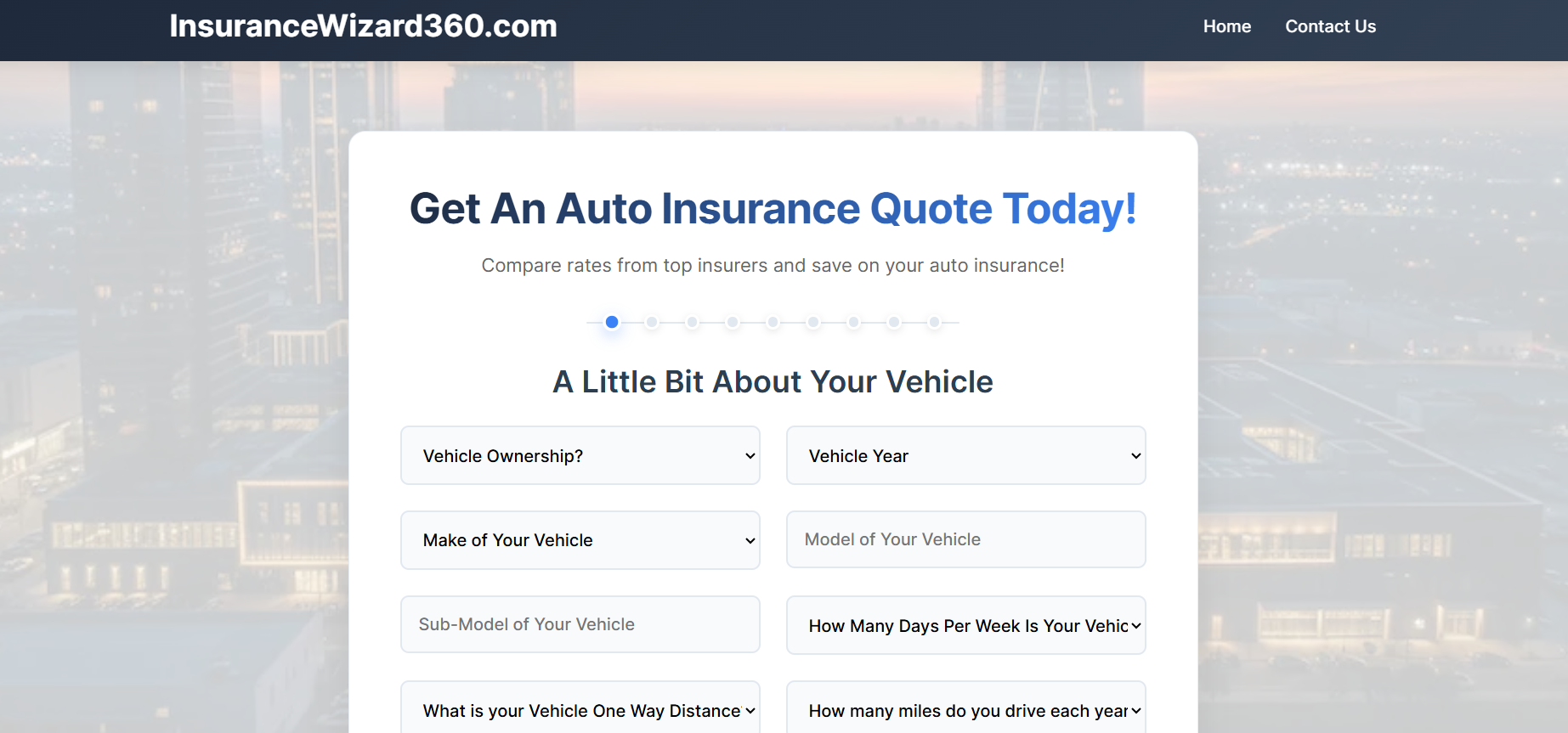
Task: Open the Vehicle Ownership dropdown
Action: 580,455
